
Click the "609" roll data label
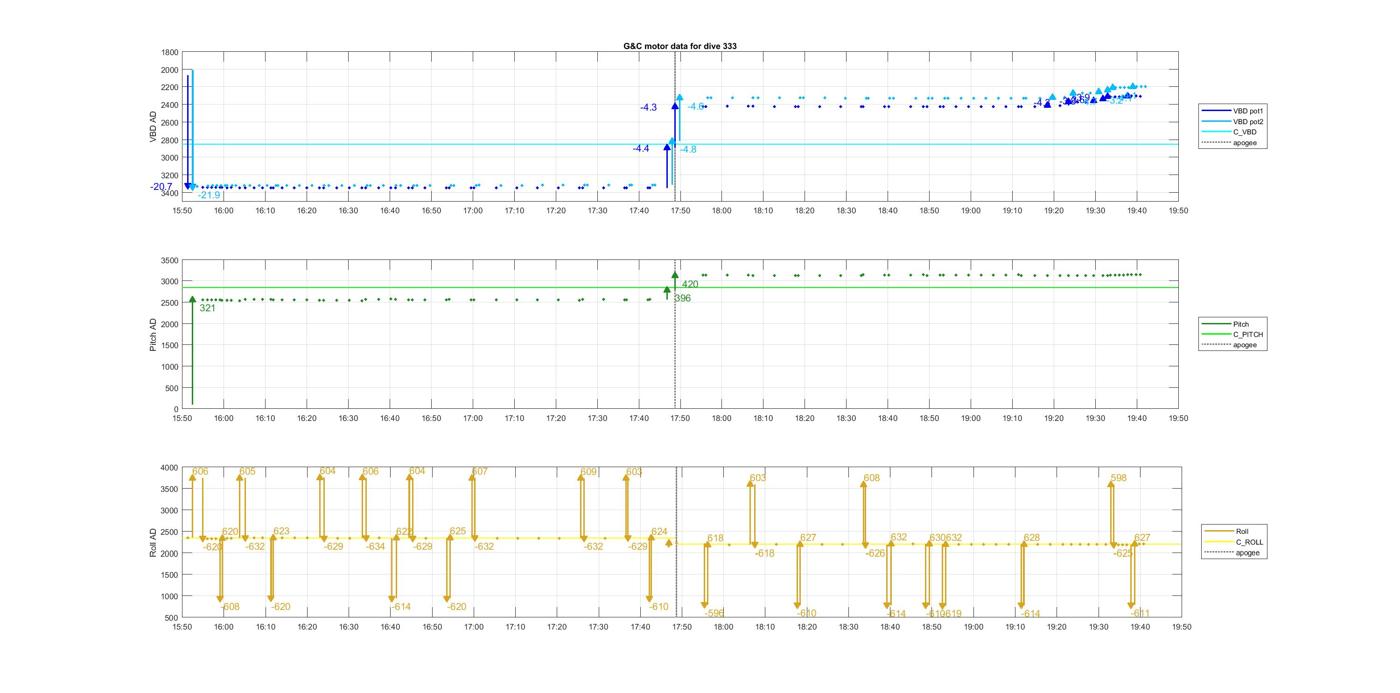click(x=588, y=471)
